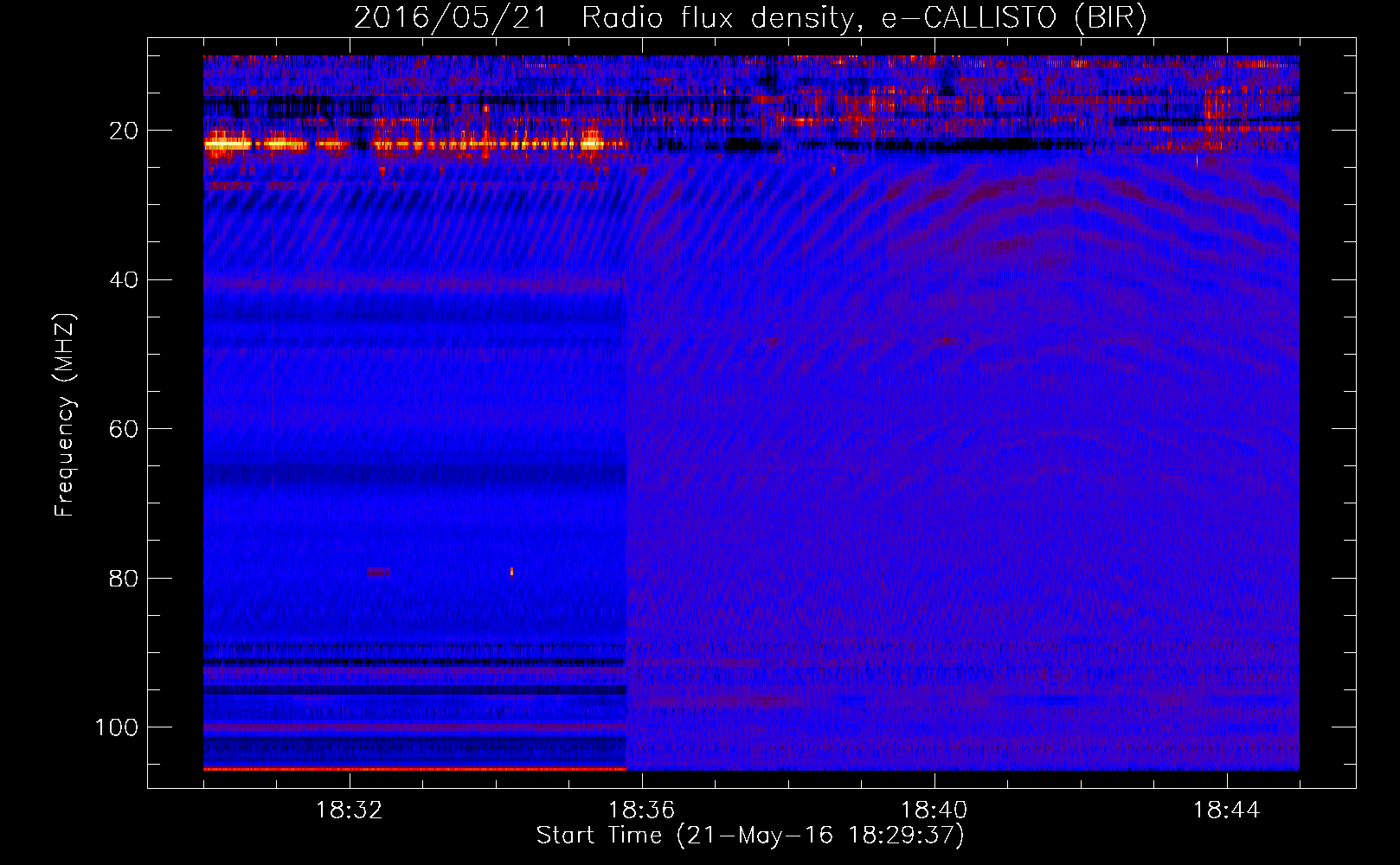Screen dimensions: 1400x865
Task: Click the bright yellow burst near 21 MHz at the far left of the spectrogram
Action: 228,144
